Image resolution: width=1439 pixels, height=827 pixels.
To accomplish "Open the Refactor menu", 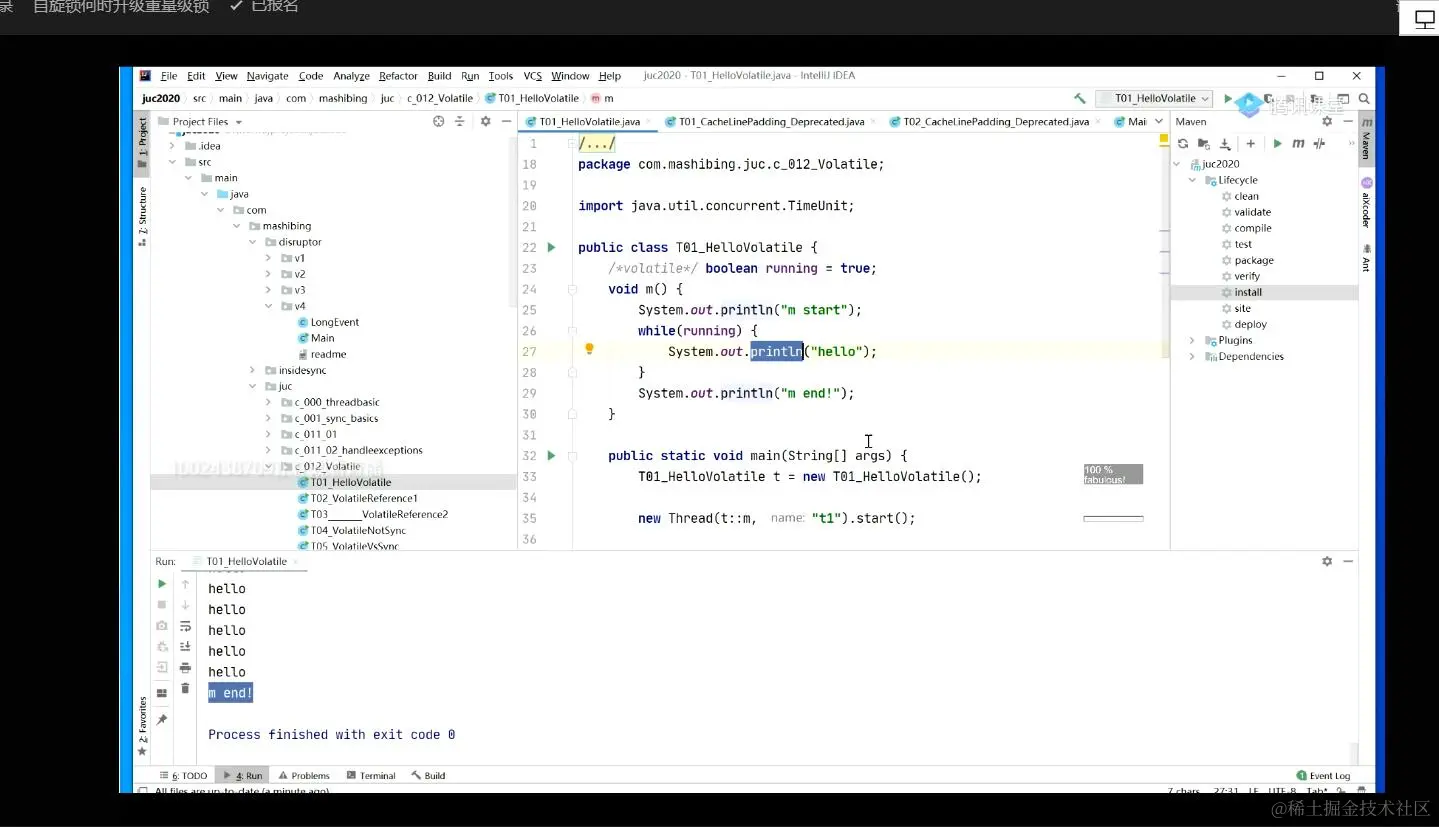I will tap(398, 76).
